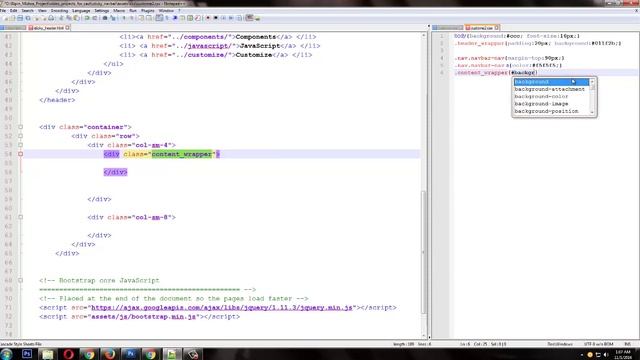Screen dimensions: 640x360
Task: Click the Find (binoculars) toolbar icon
Action: point(105,18)
